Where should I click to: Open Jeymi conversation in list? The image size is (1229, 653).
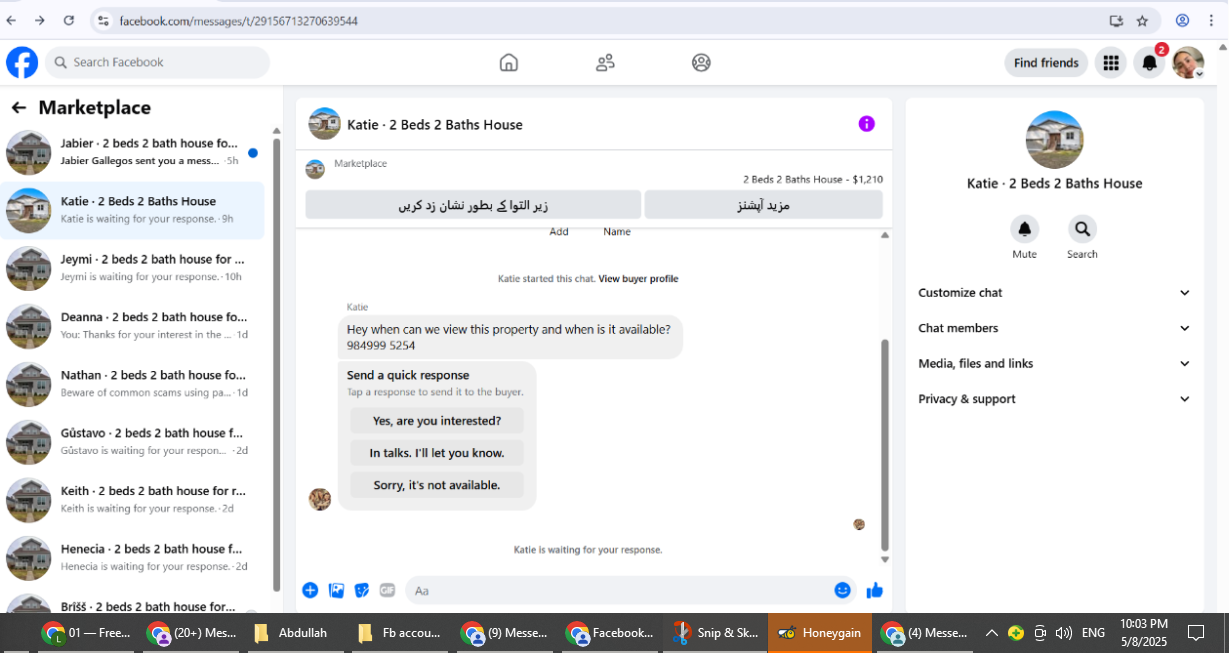tap(133, 268)
